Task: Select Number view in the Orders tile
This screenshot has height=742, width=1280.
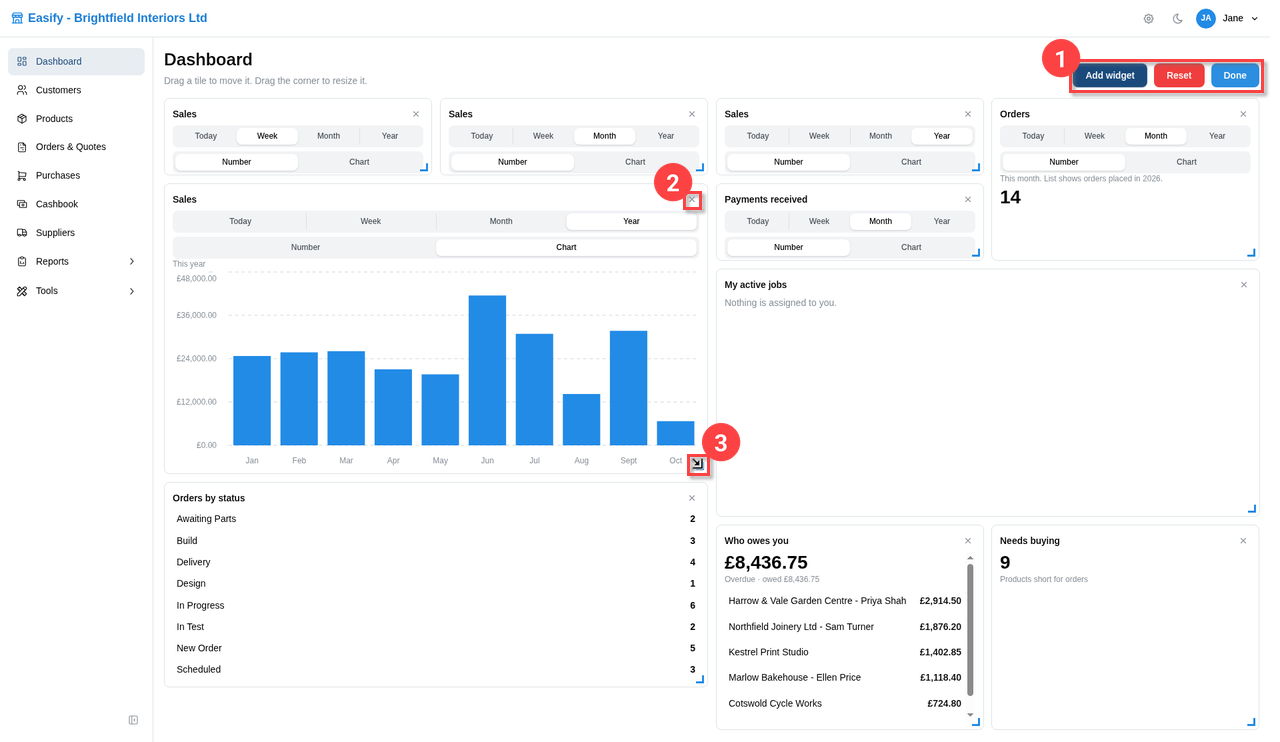Action: (1064, 162)
